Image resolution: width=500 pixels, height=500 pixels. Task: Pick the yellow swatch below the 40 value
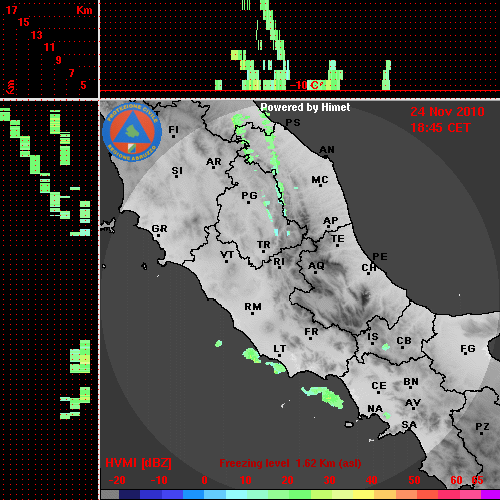(x=364, y=494)
